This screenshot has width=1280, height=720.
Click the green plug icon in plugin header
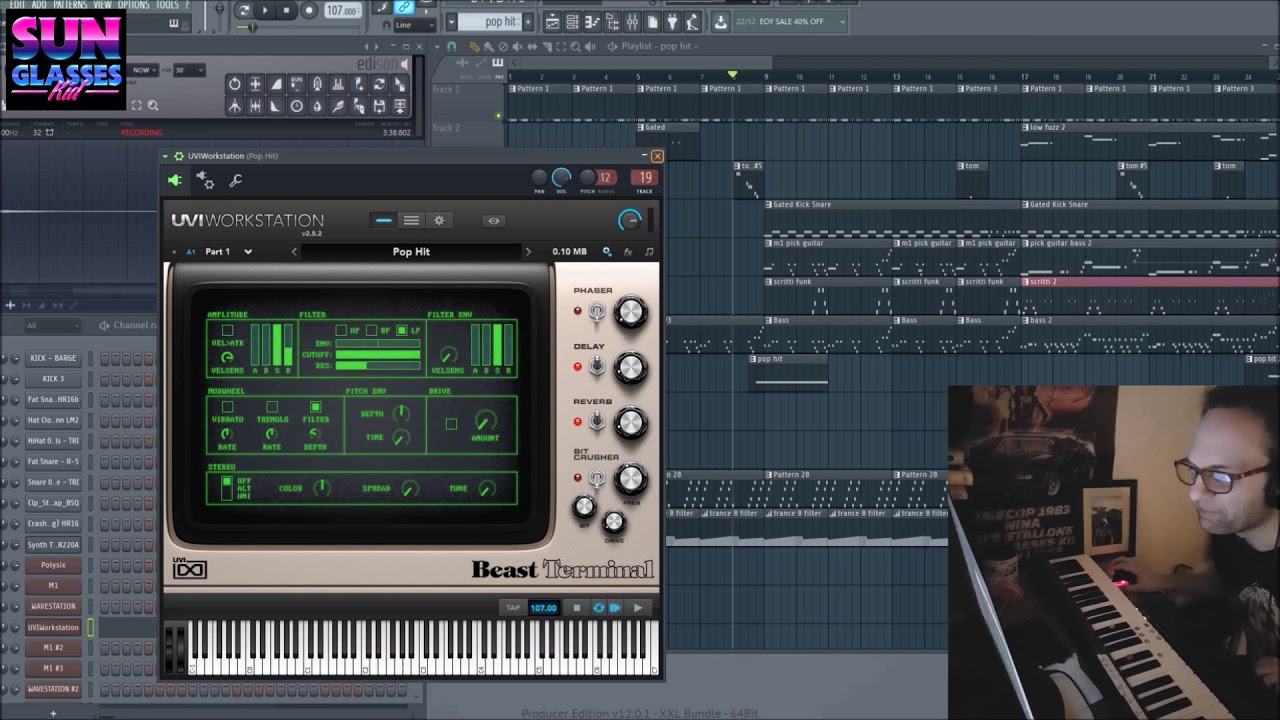(175, 180)
